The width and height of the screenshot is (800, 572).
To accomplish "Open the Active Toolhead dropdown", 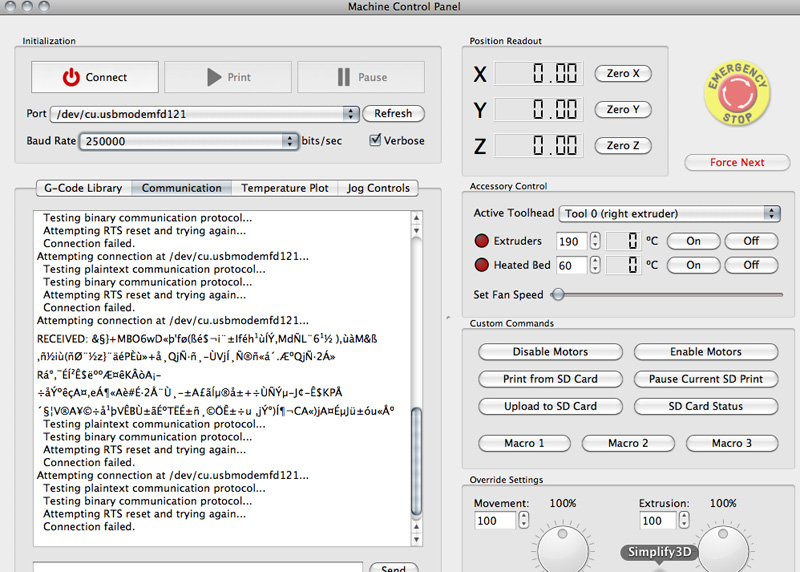I will click(x=669, y=213).
